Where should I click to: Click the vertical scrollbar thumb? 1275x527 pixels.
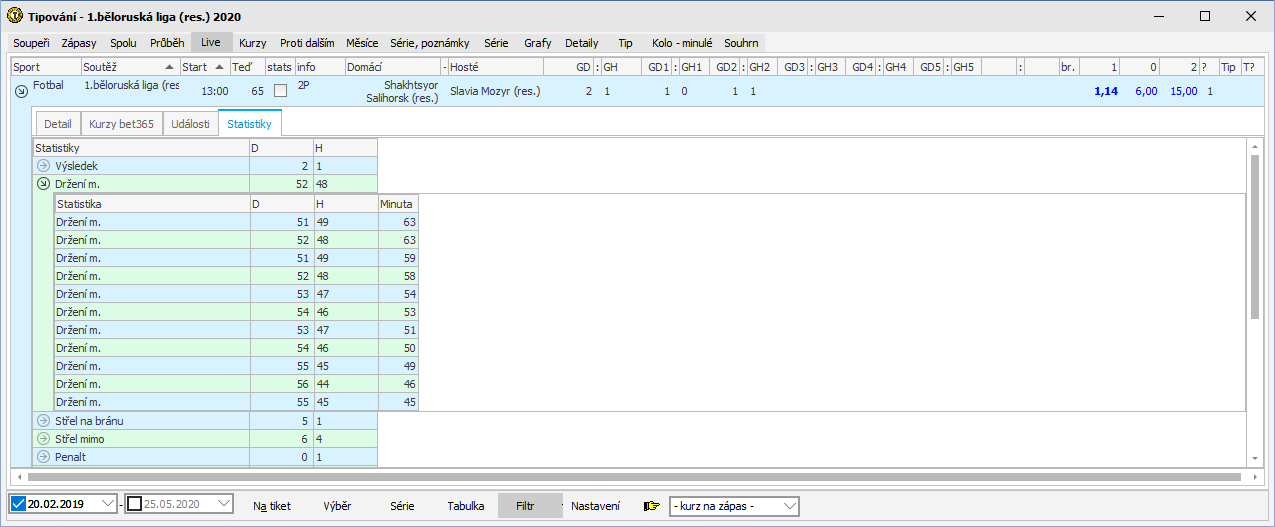pyautogui.click(x=1256, y=237)
